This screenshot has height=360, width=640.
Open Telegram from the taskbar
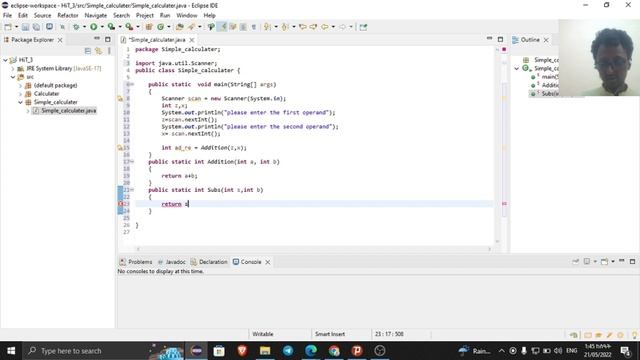[288, 351]
